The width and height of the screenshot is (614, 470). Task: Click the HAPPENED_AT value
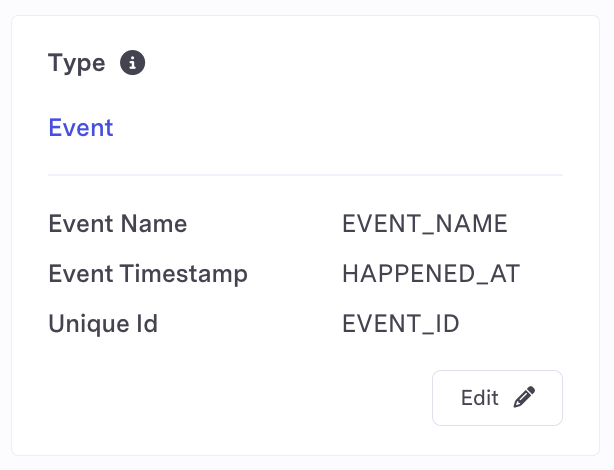[431, 273]
